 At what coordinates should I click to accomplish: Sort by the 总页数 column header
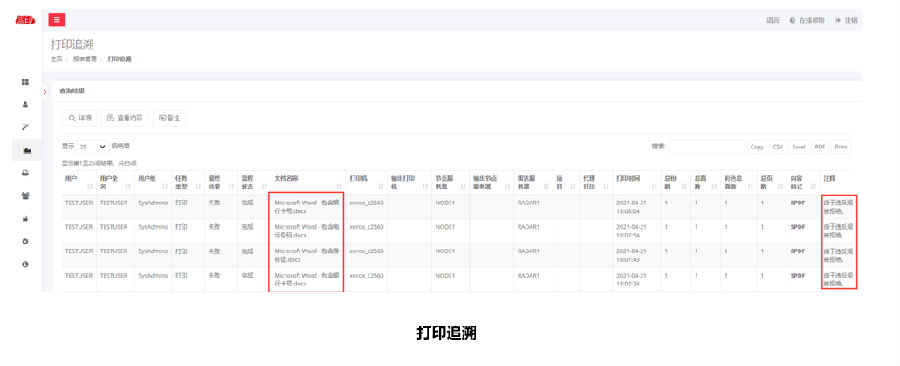[x=772, y=182]
